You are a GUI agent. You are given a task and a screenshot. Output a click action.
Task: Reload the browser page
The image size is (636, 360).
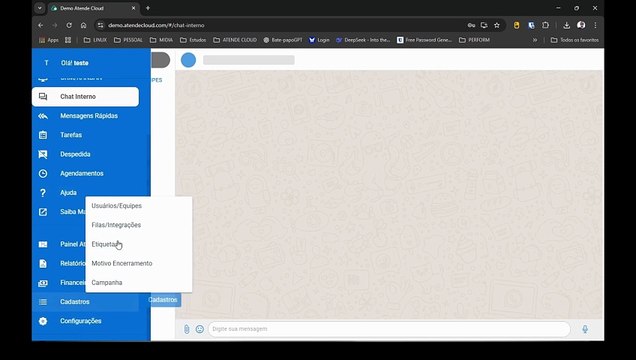pos(69,25)
